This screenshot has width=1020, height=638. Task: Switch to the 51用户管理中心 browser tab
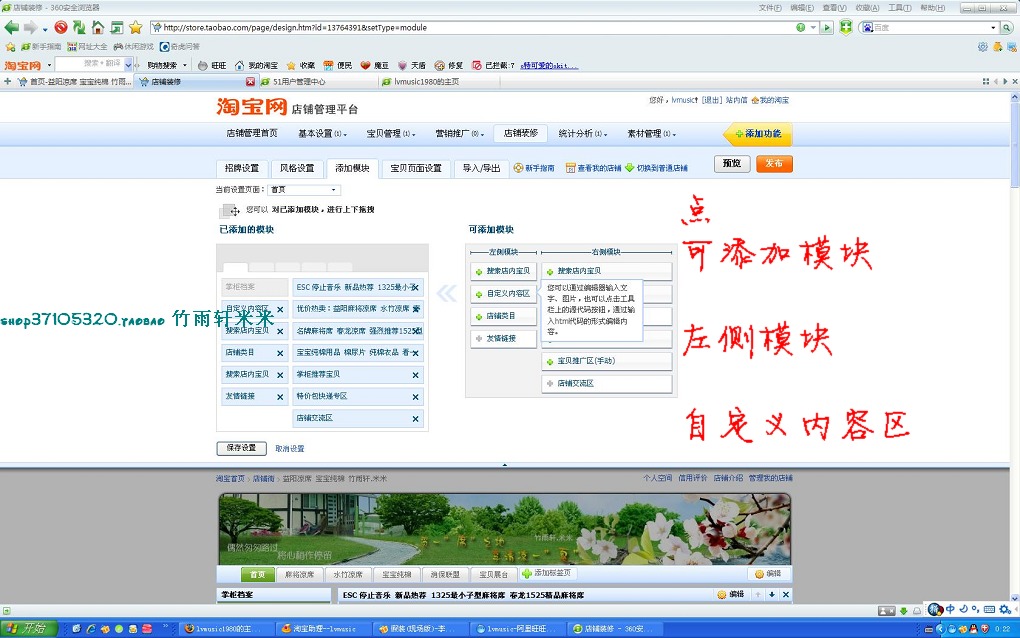[317, 82]
